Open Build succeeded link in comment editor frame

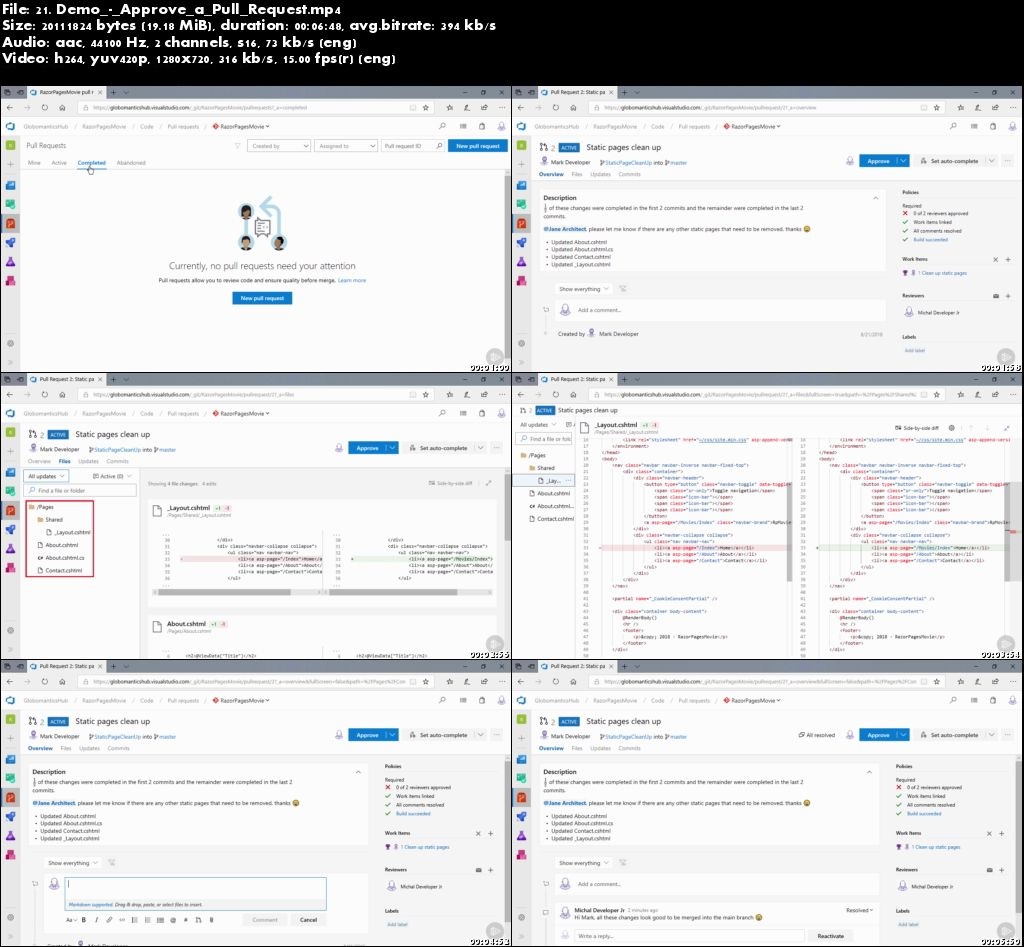click(413, 813)
